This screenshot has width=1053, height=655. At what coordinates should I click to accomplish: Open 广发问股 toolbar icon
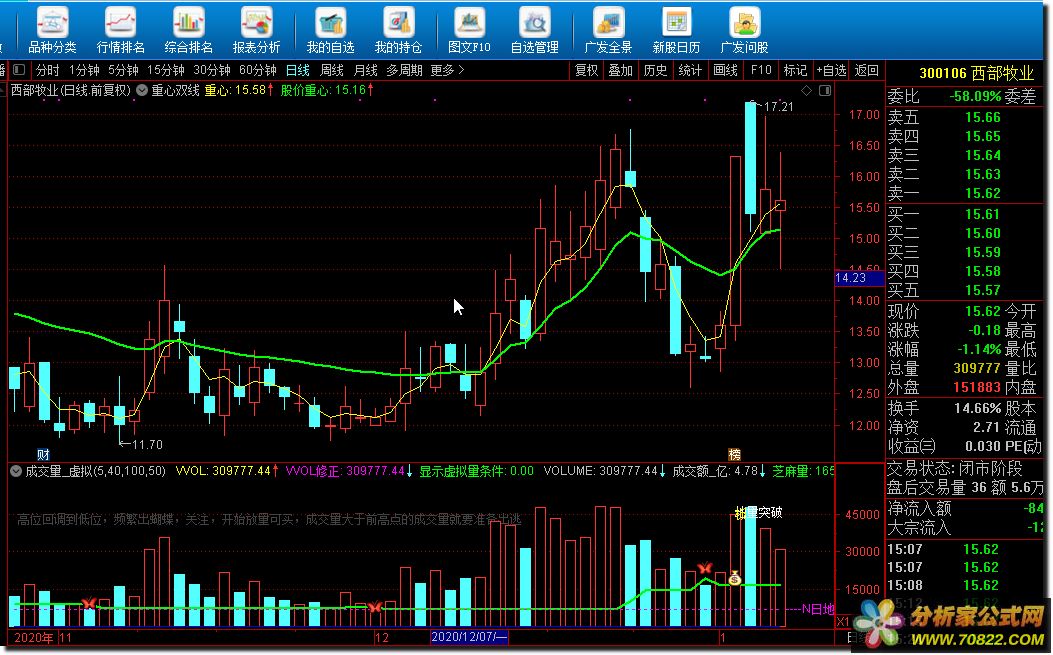pyautogui.click(x=744, y=30)
